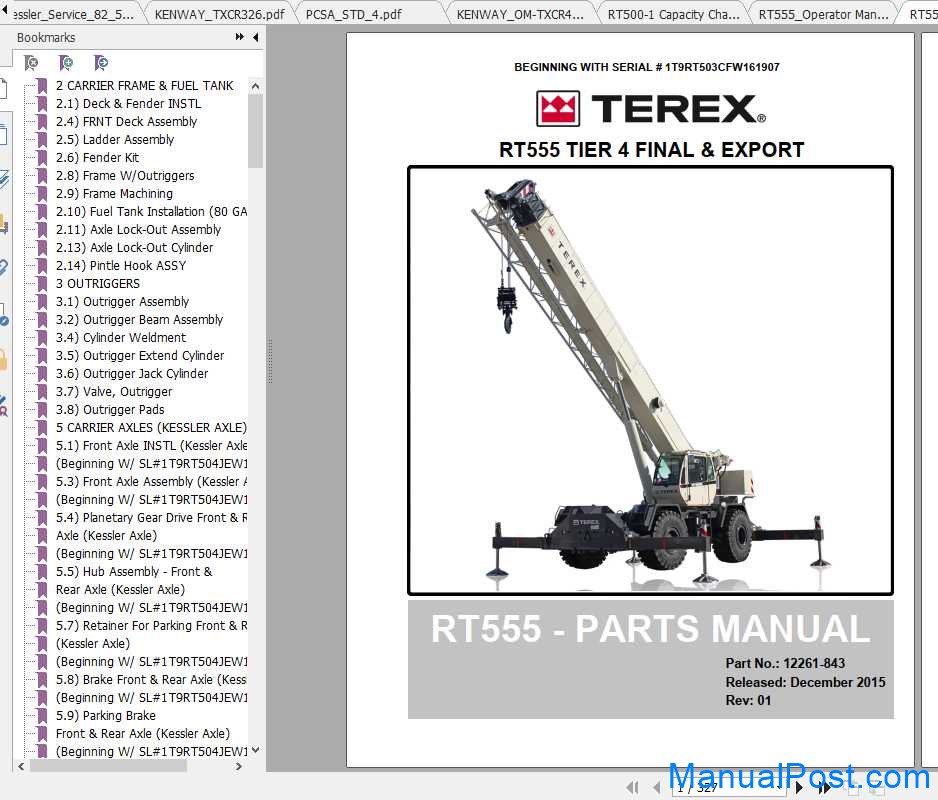The height and width of the screenshot is (800, 938).
Task: Open '5.3) Front Axle Assembly' bookmark
Action: point(151,481)
